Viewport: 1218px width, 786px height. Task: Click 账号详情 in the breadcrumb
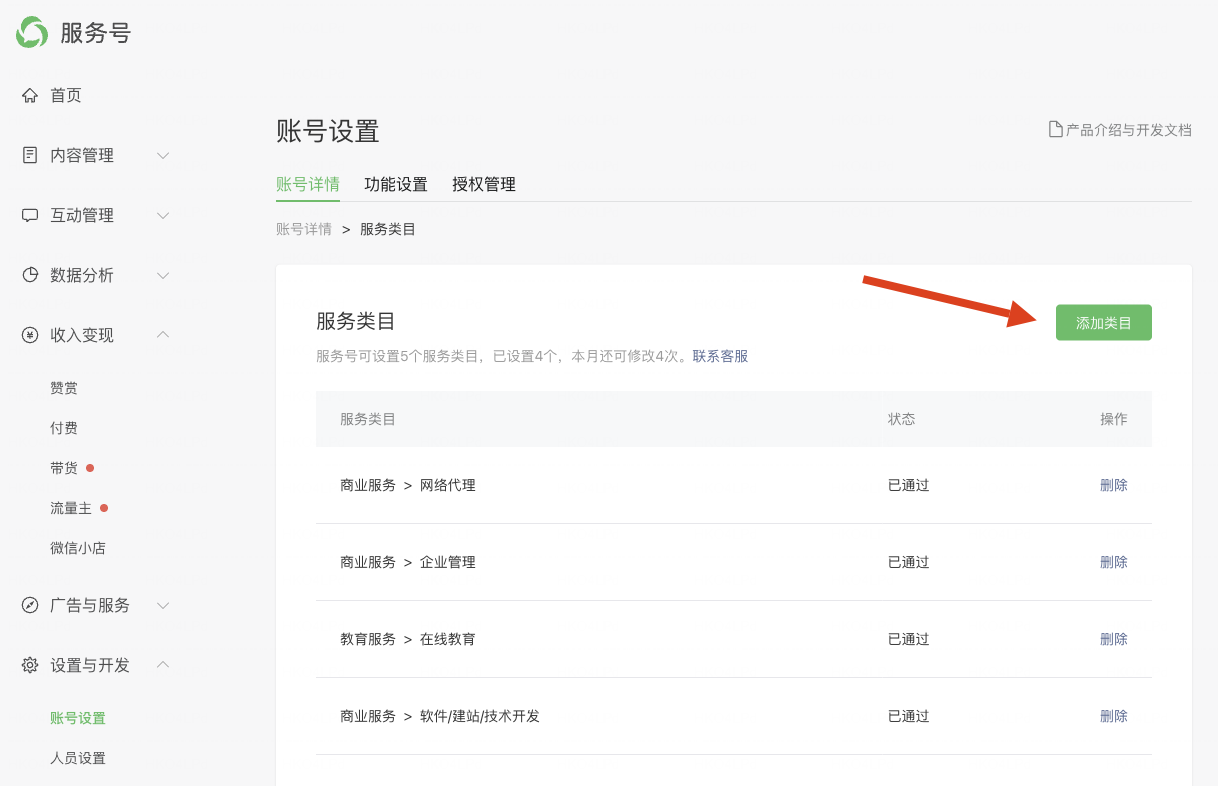(x=304, y=228)
